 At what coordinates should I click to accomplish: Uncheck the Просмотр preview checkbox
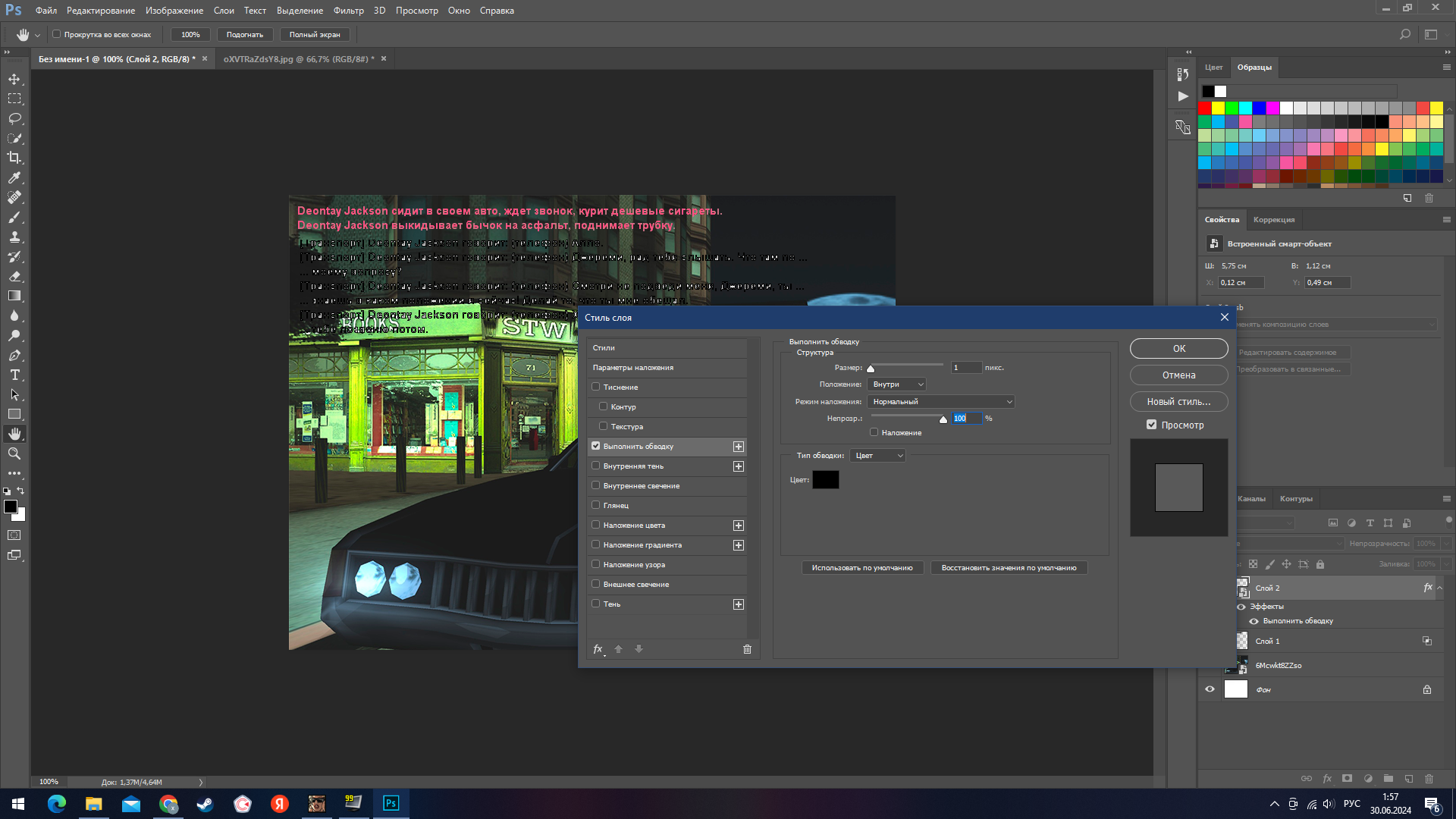[1151, 425]
